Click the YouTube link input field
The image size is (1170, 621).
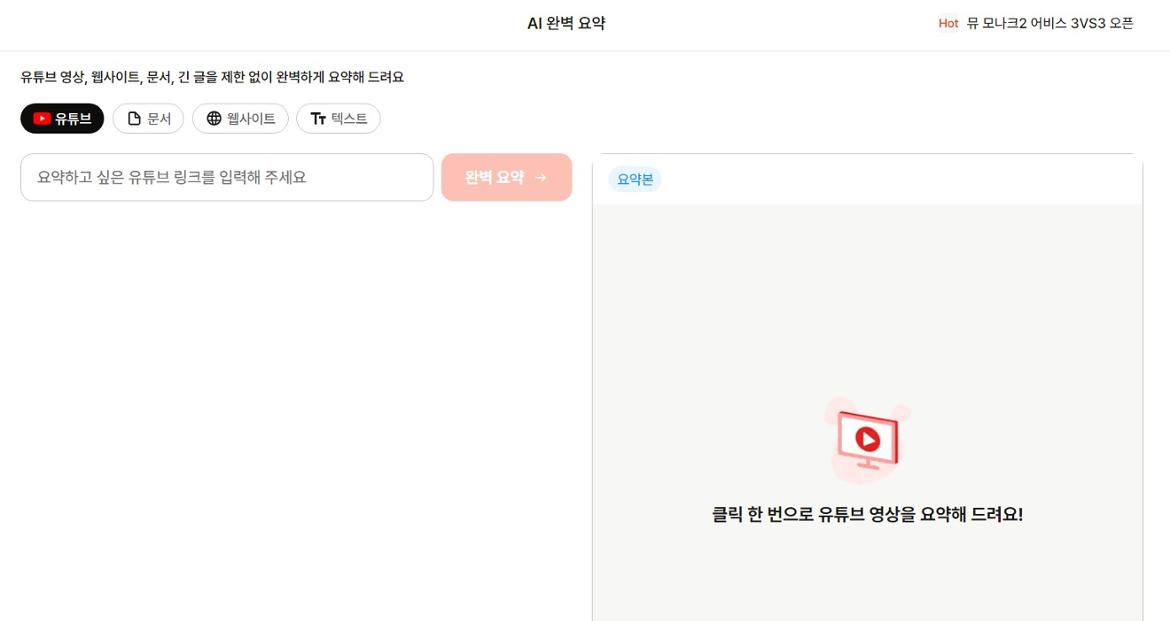(226, 176)
